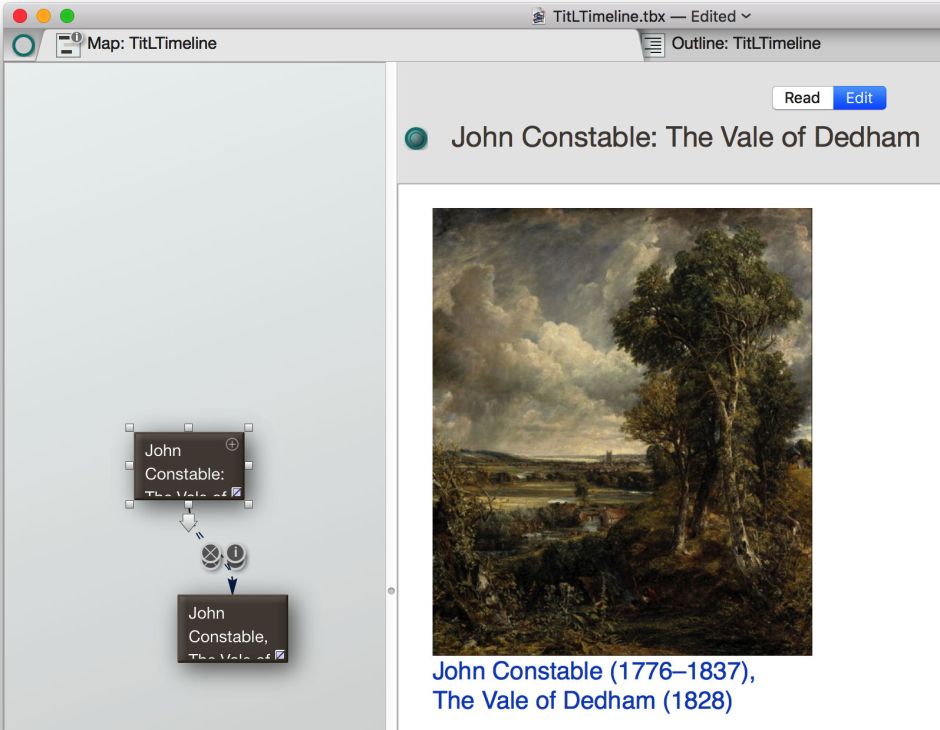
Task: Select the Outline: TitLTimeline tab
Action: coord(746,44)
